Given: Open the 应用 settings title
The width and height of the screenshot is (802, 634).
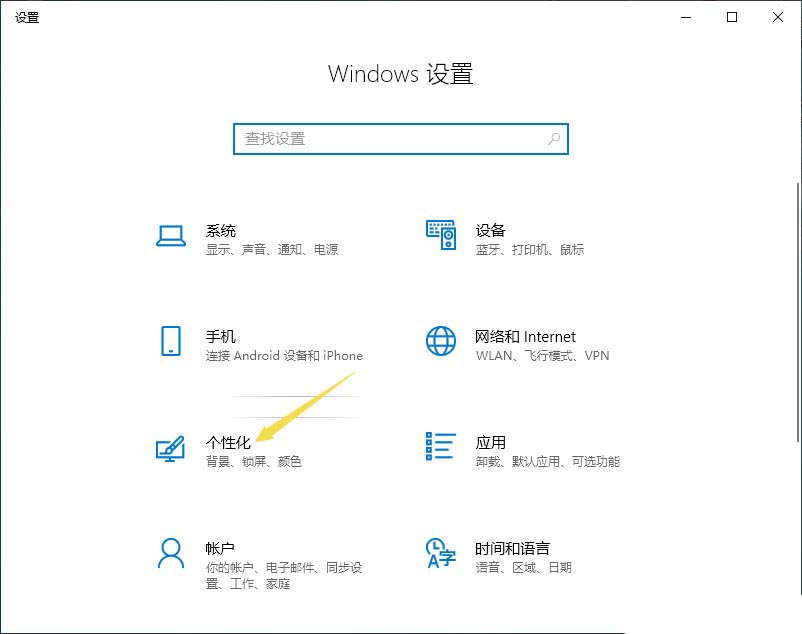Looking at the screenshot, I should pos(490,443).
